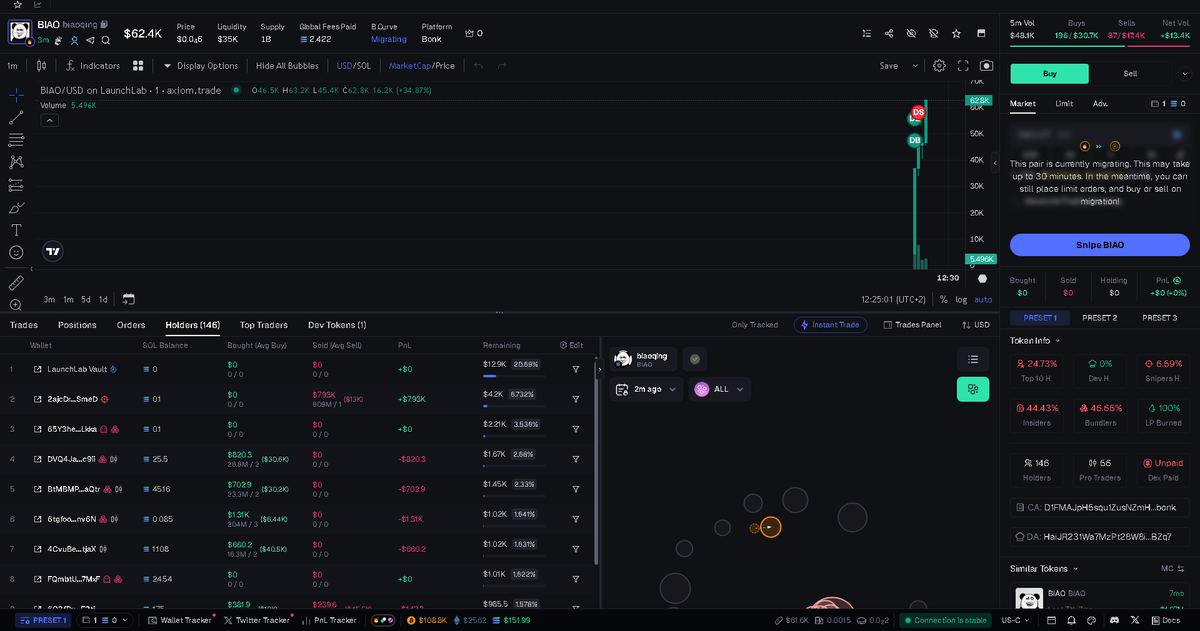Viewport: 1200px width, 631px height.
Task: Toggle Only Tracked filter
Action: click(755, 325)
